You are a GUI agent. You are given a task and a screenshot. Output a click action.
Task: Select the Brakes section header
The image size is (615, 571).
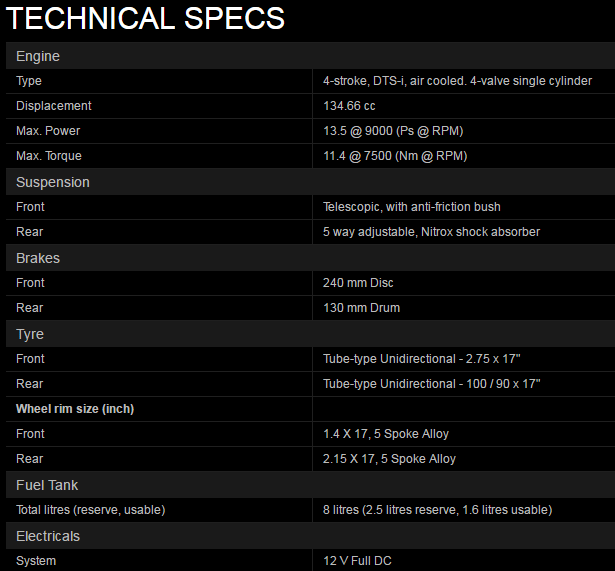pyautogui.click(x=39, y=258)
